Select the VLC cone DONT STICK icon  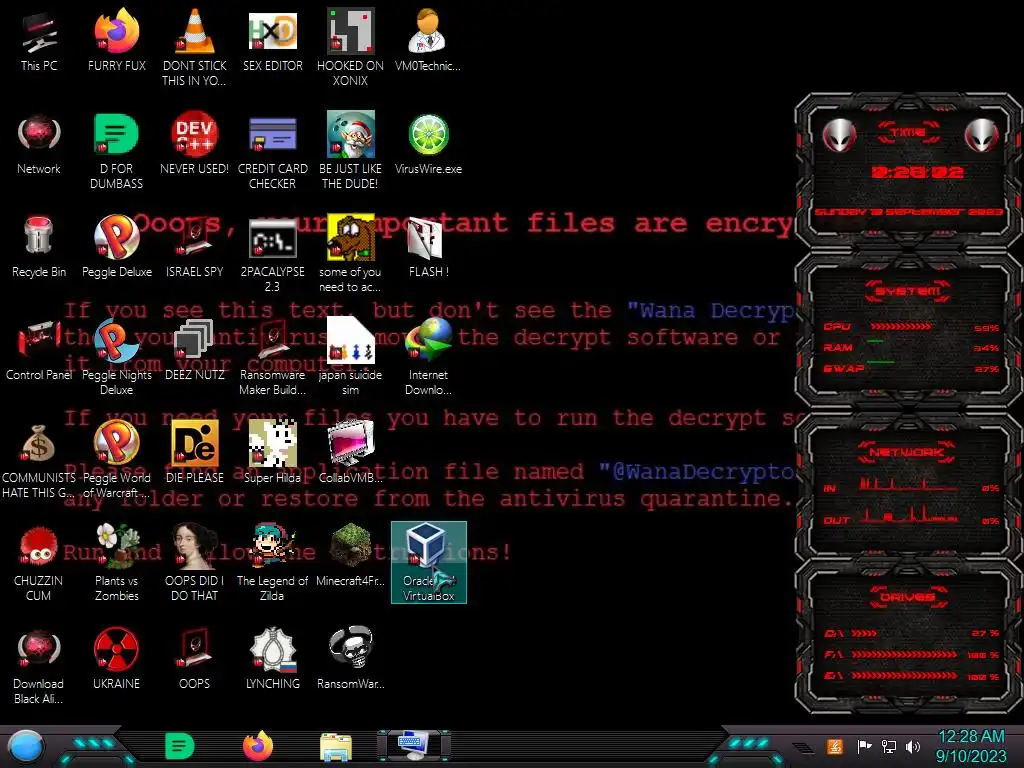point(194,47)
